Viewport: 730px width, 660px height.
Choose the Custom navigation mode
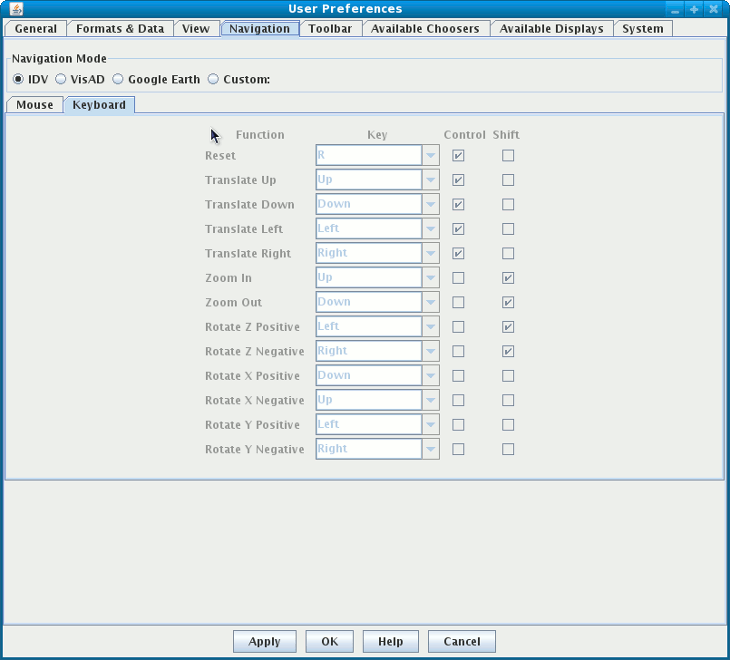click(213, 79)
